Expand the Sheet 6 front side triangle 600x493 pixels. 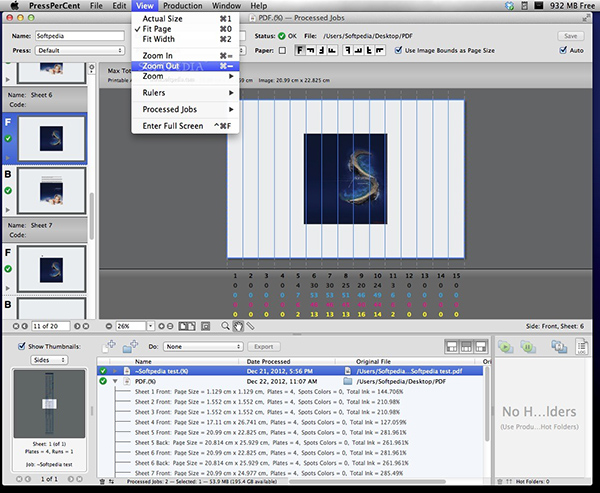pos(8,157)
